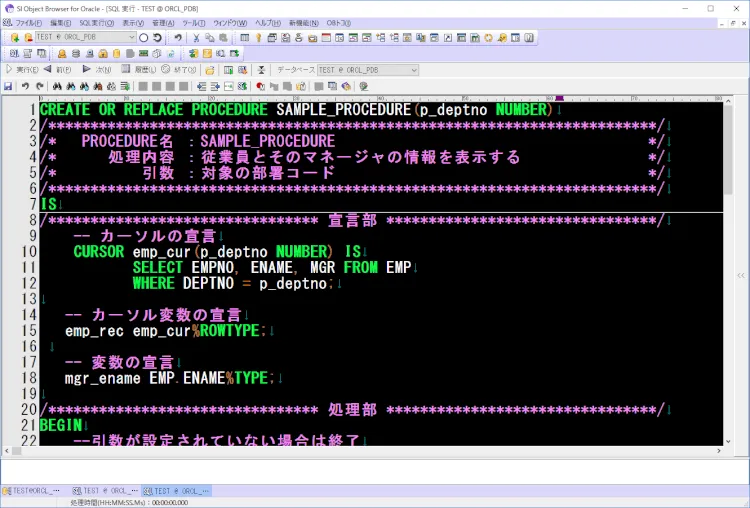The image size is (750, 508).
Task: Click the 終了(X) exit button
Action: [x=178, y=70]
